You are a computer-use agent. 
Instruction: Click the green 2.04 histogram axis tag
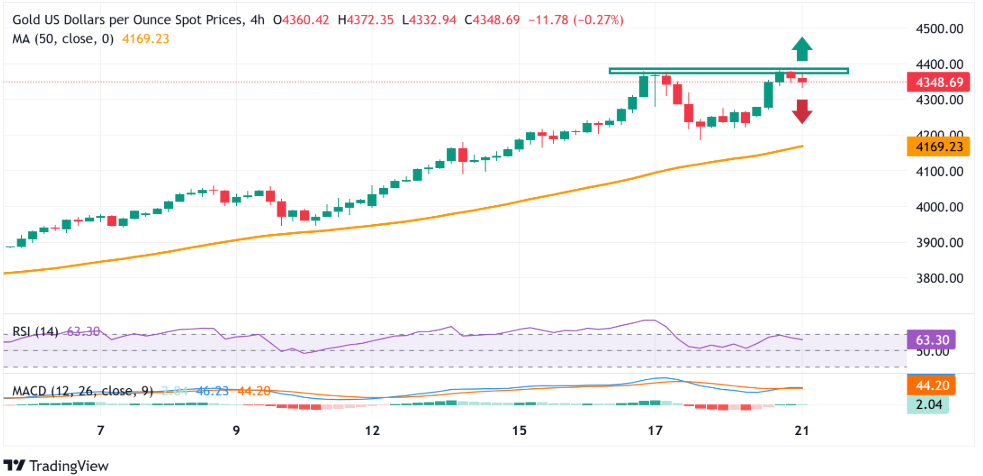930,404
